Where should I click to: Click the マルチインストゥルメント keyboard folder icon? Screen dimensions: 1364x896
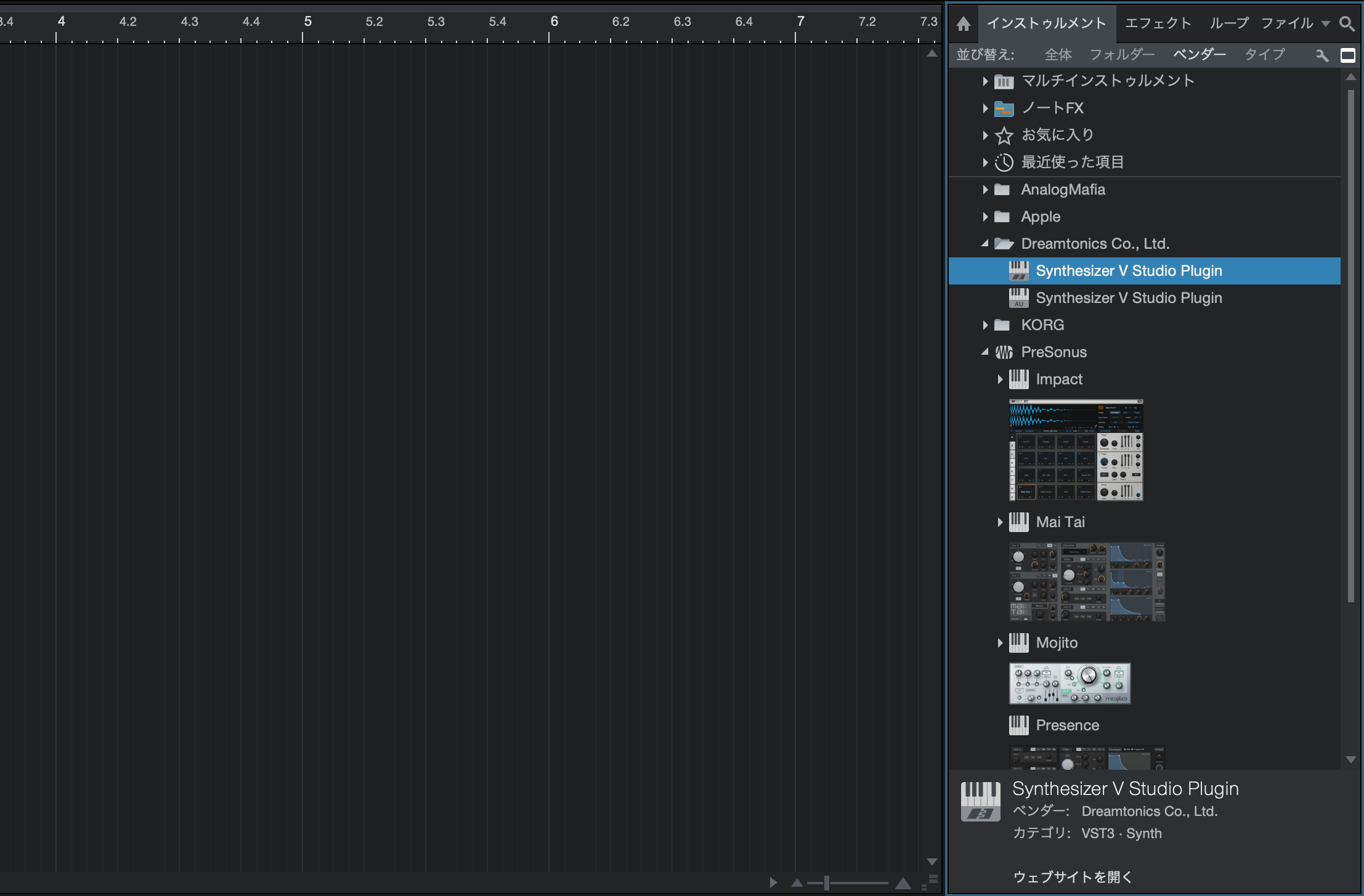coord(1004,81)
